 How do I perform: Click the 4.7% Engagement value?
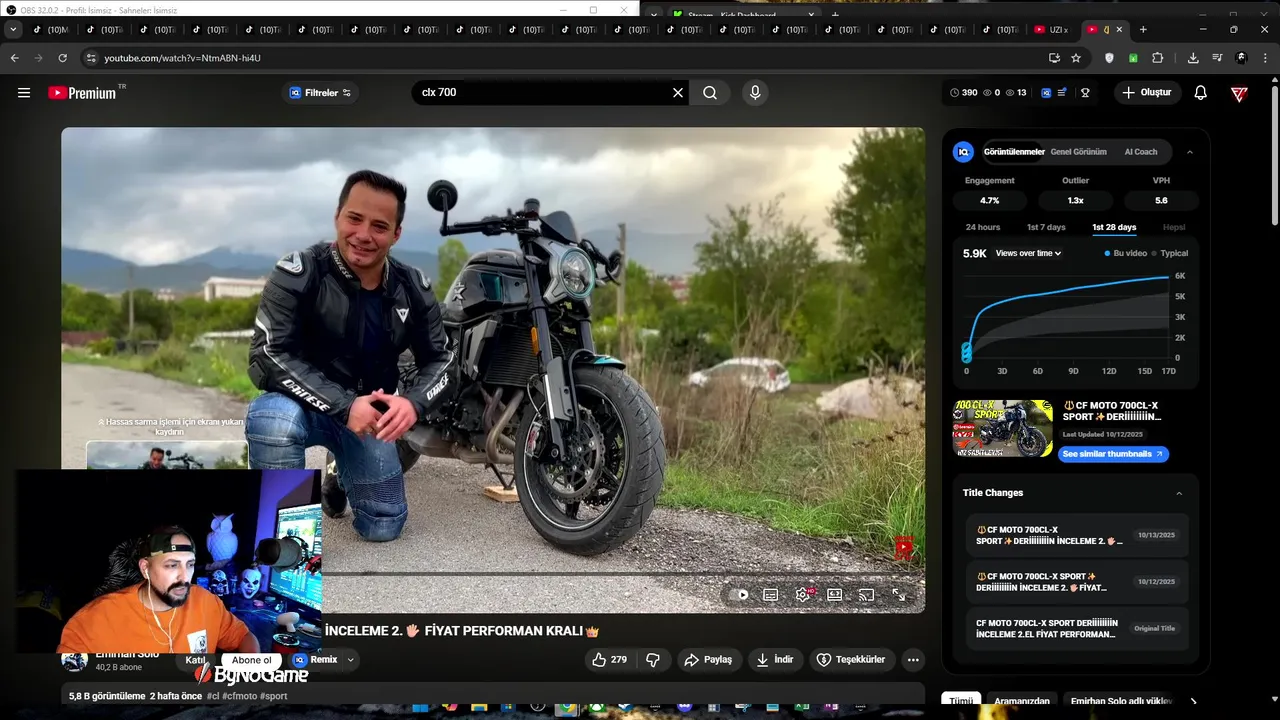pyautogui.click(x=989, y=200)
